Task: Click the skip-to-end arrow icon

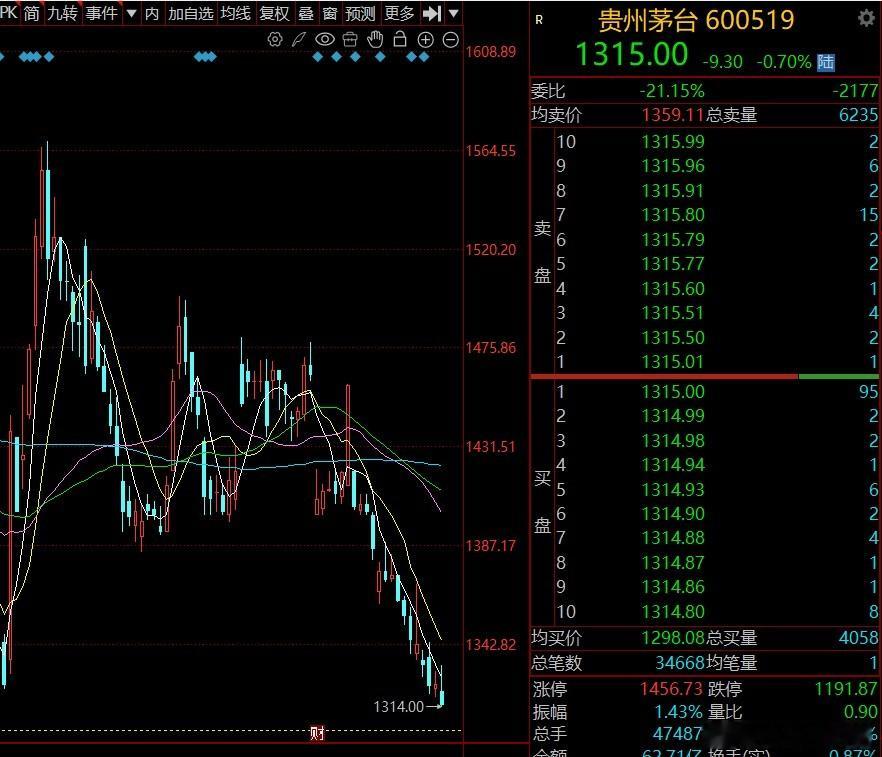Action: [432, 13]
